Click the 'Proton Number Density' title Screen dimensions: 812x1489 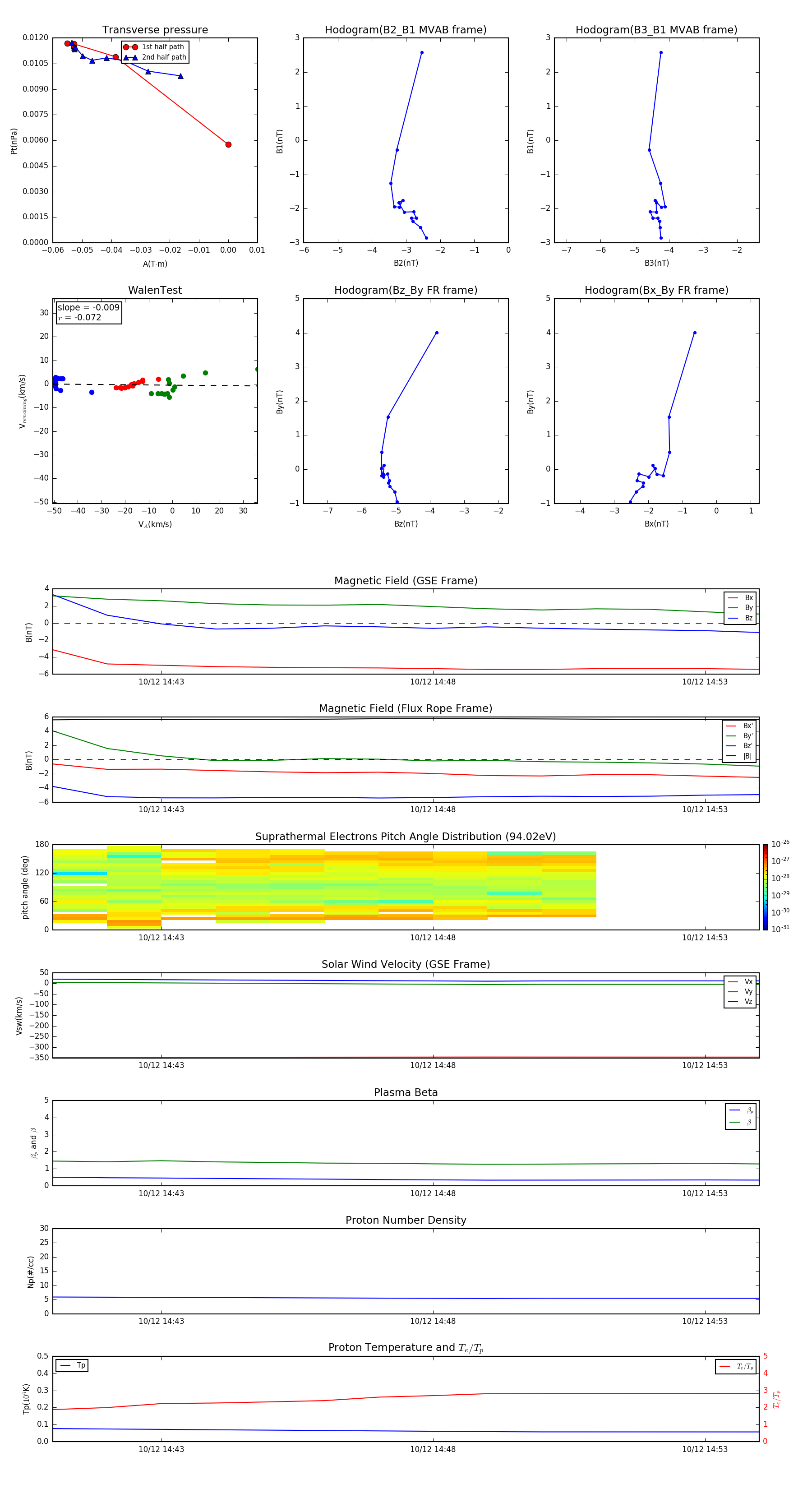[406, 1221]
